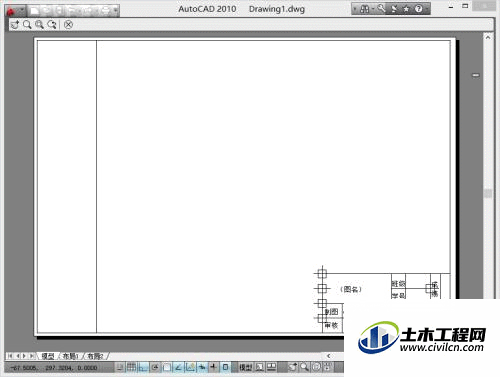
Task: Toggle Grid Display in status bar
Action: coord(131,367)
